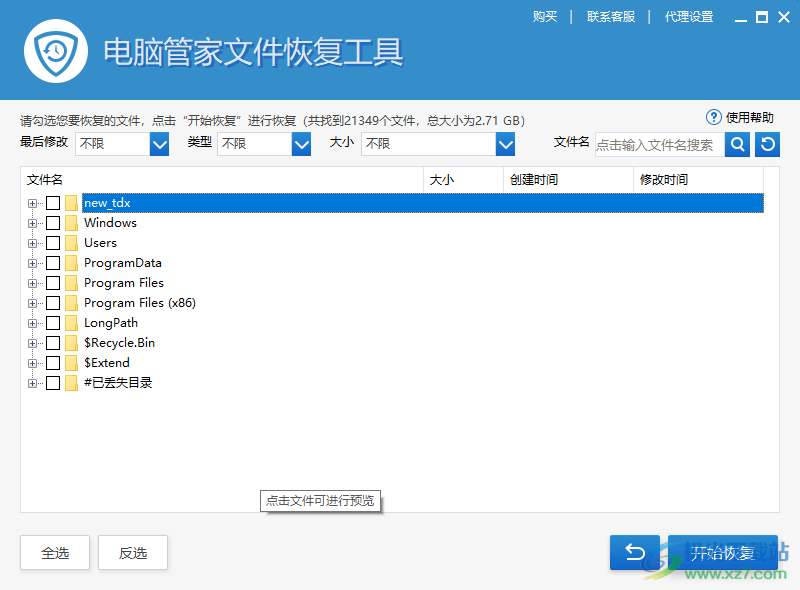Select the $Recycle.Bin folder name
800x590 pixels.
[x=119, y=343]
